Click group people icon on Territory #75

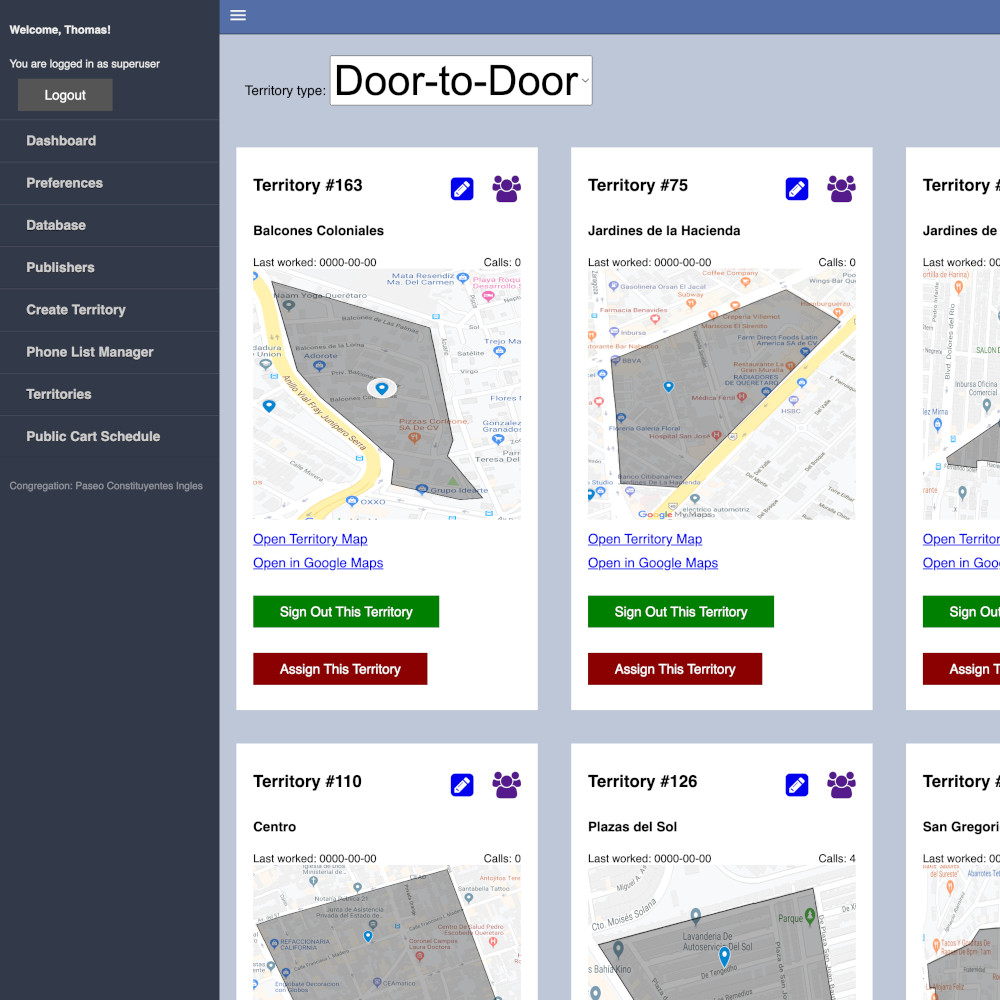tap(842, 188)
